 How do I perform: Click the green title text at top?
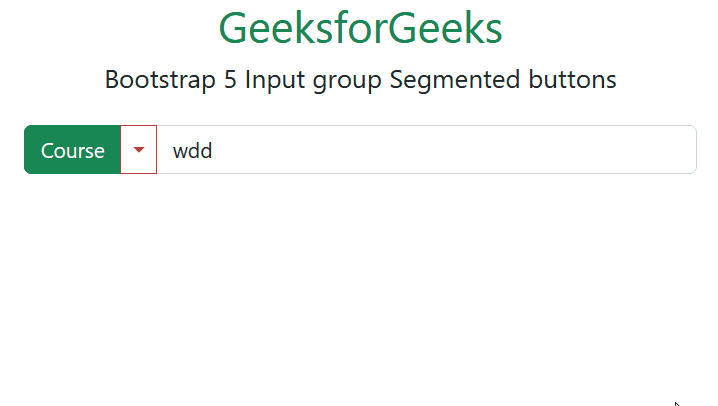click(360, 29)
